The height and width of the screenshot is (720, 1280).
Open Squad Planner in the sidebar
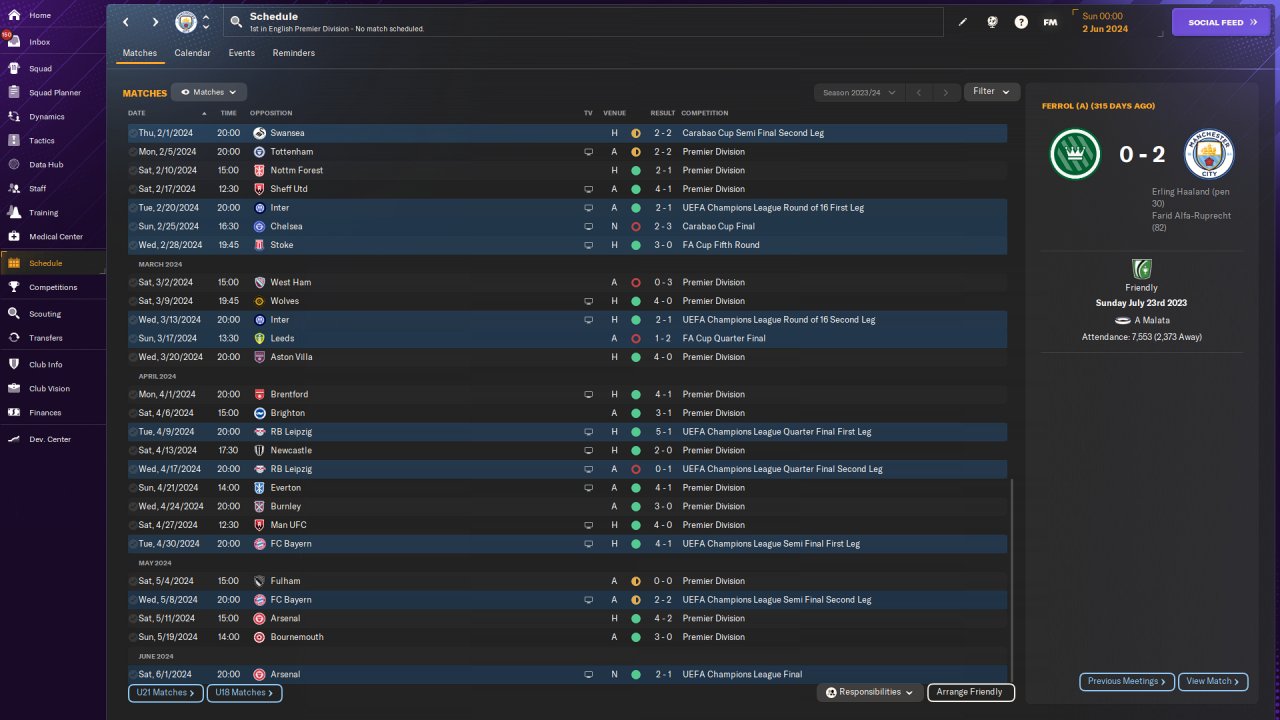(53, 93)
